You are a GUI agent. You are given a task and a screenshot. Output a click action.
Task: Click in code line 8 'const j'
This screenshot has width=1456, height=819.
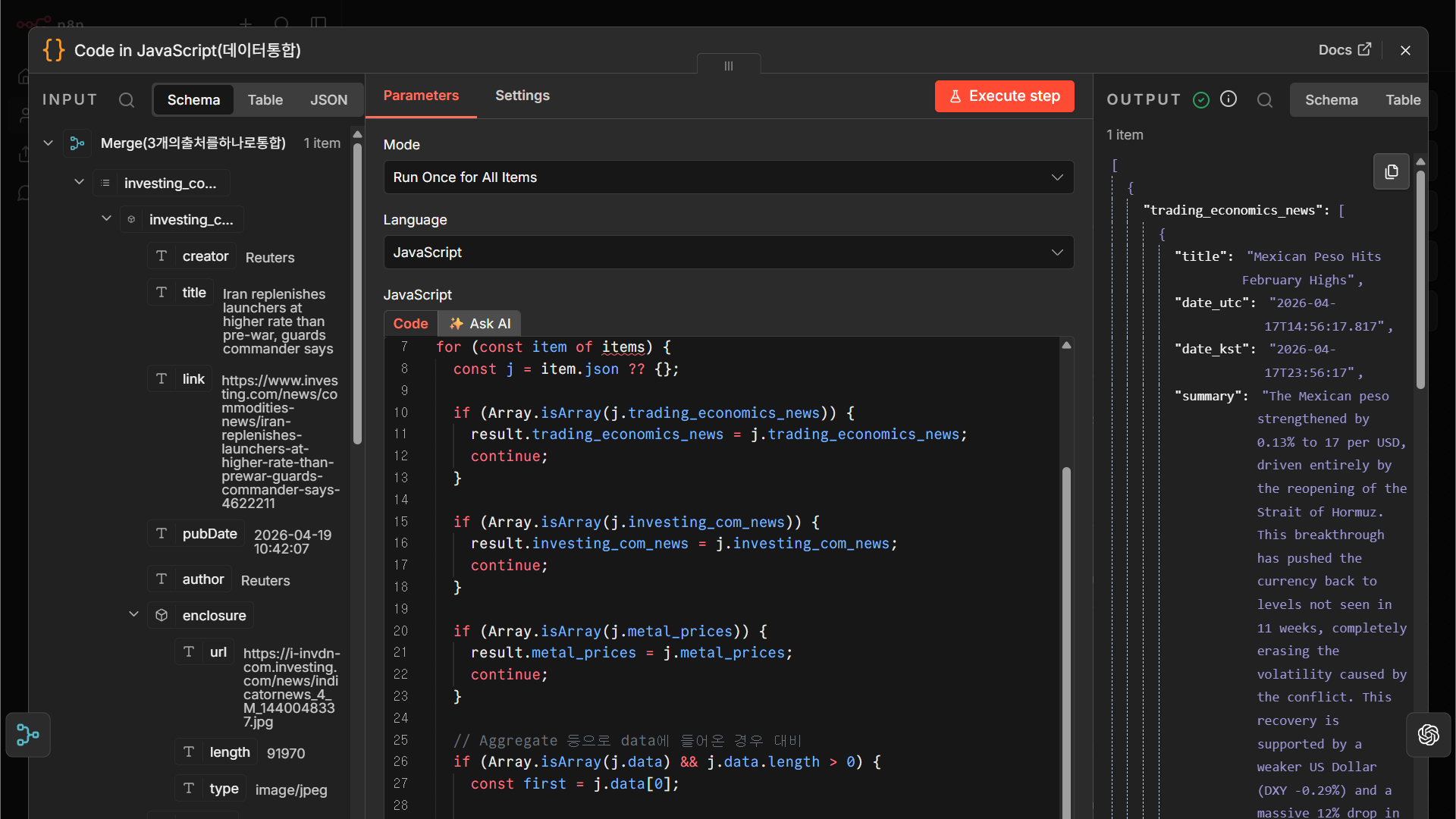[483, 369]
